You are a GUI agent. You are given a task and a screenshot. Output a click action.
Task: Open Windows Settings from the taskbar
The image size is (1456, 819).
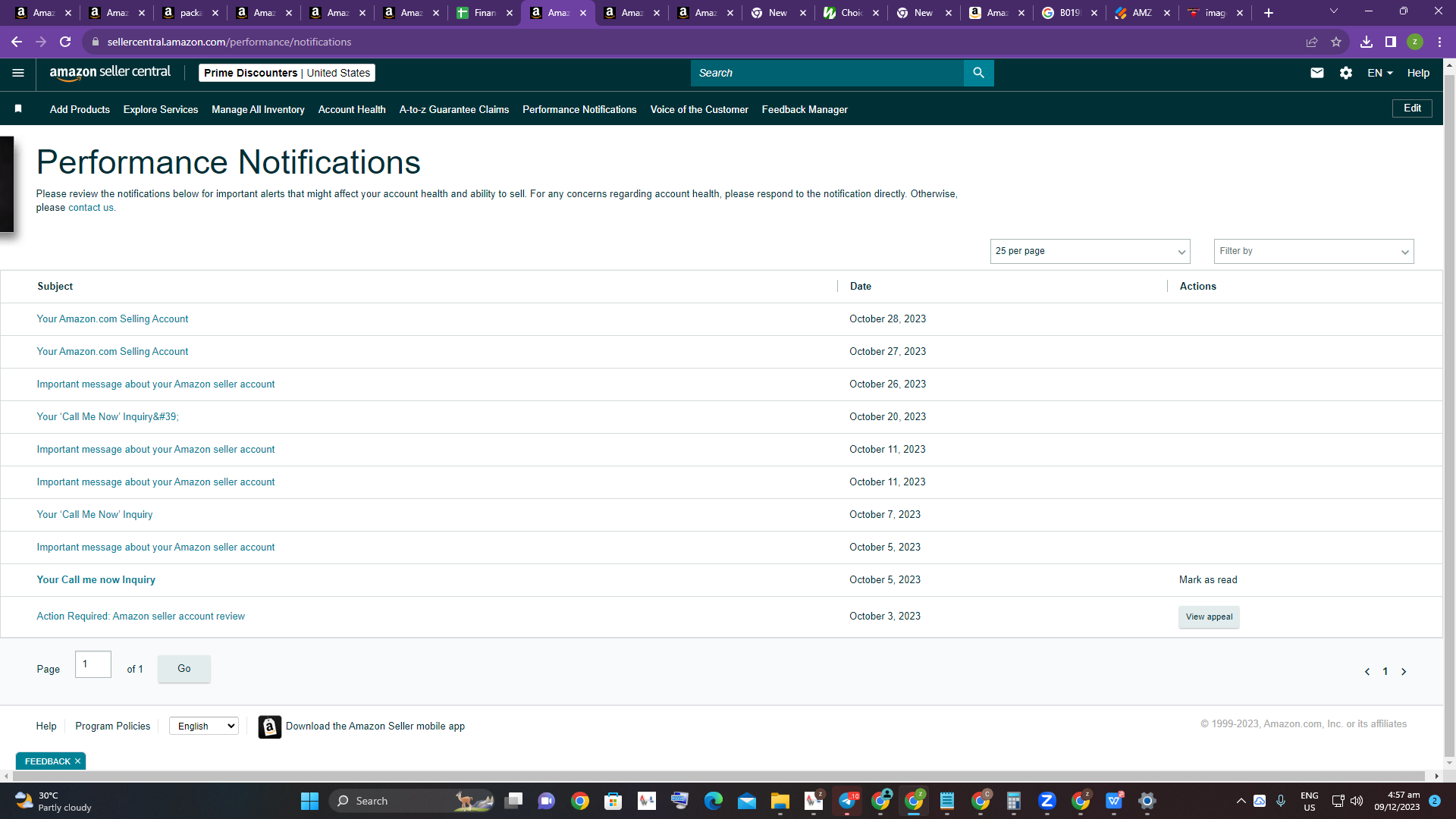(x=1147, y=801)
